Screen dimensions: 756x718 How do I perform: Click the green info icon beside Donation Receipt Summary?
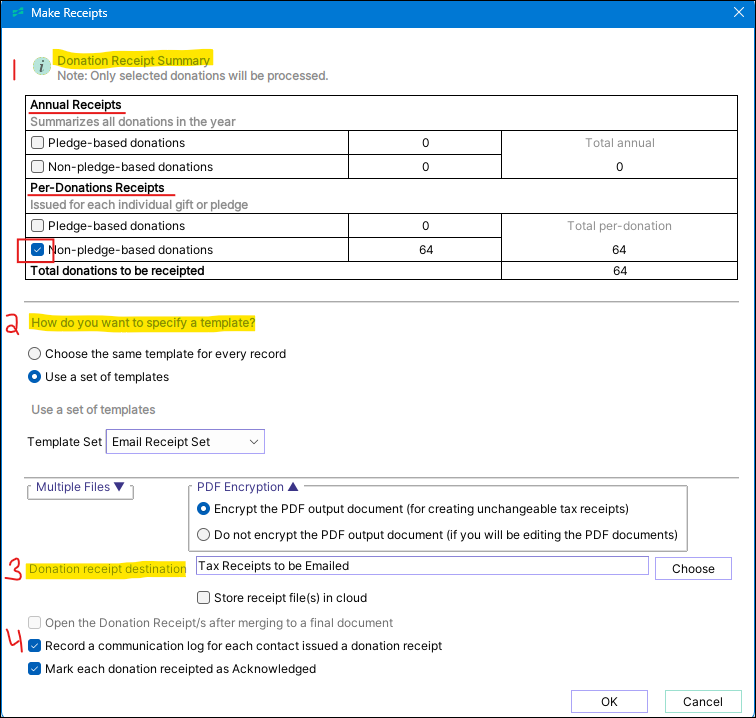(41, 66)
